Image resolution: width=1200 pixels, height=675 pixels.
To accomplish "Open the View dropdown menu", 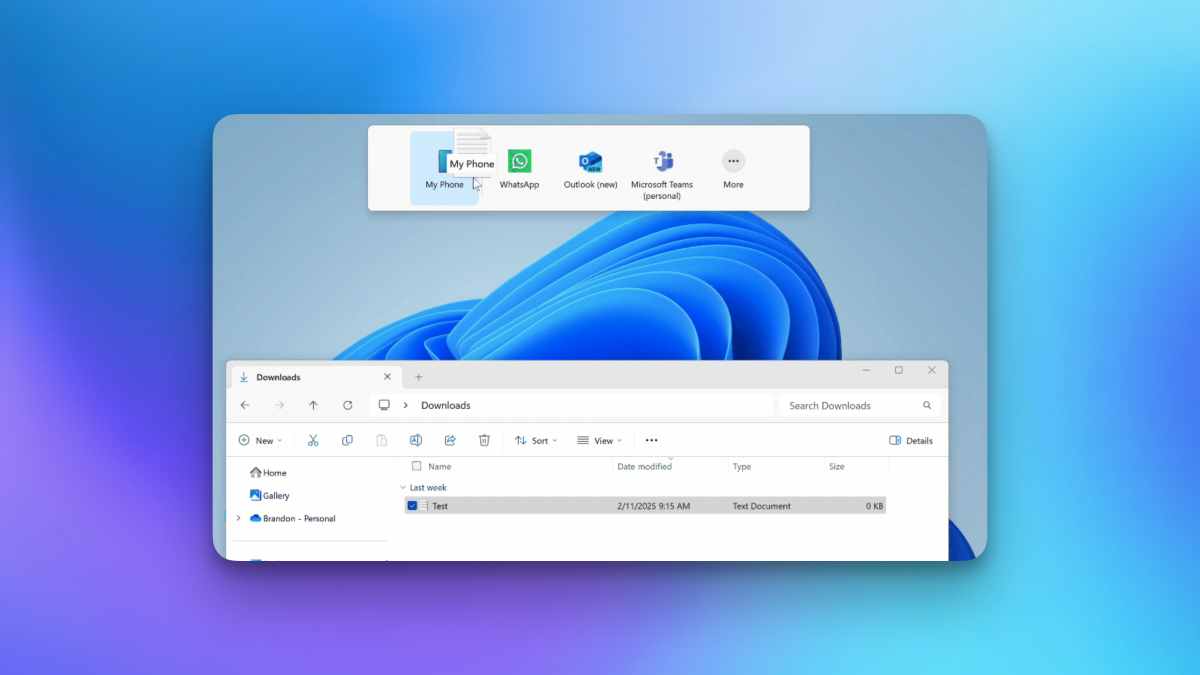I will (x=600, y=440).
